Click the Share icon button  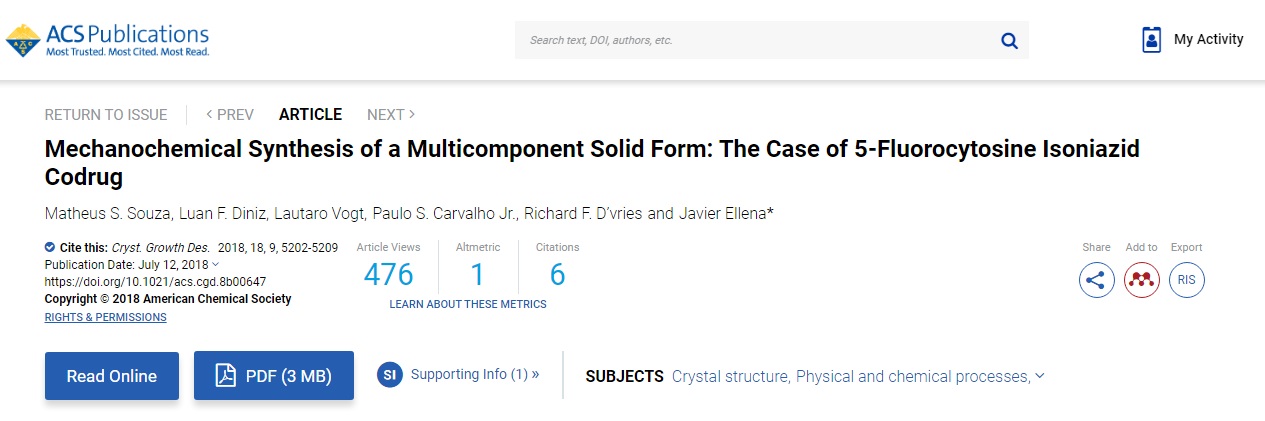tap(1096, 280)
